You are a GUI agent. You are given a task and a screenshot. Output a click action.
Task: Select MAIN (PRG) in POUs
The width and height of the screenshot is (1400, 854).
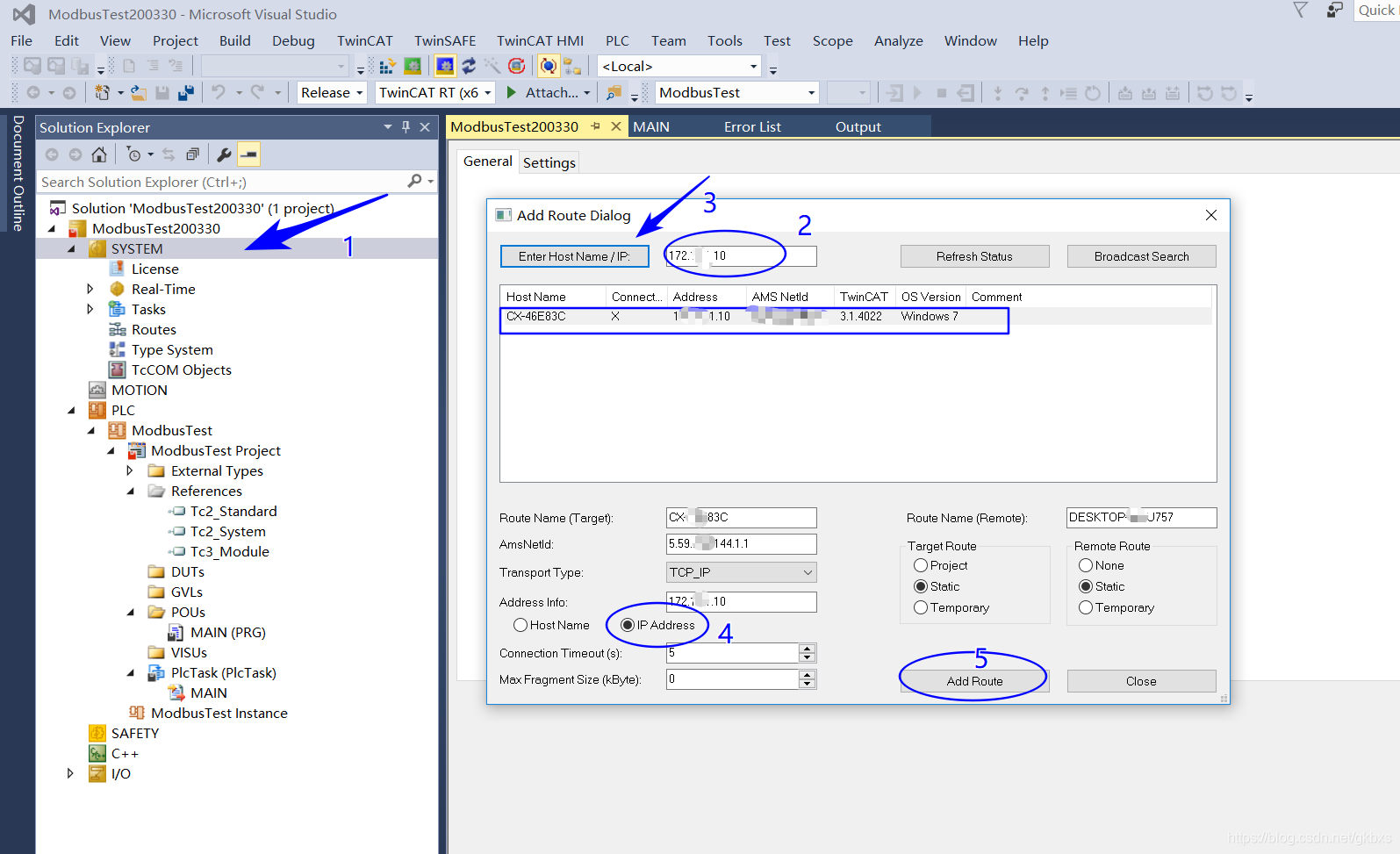(227, 632)
